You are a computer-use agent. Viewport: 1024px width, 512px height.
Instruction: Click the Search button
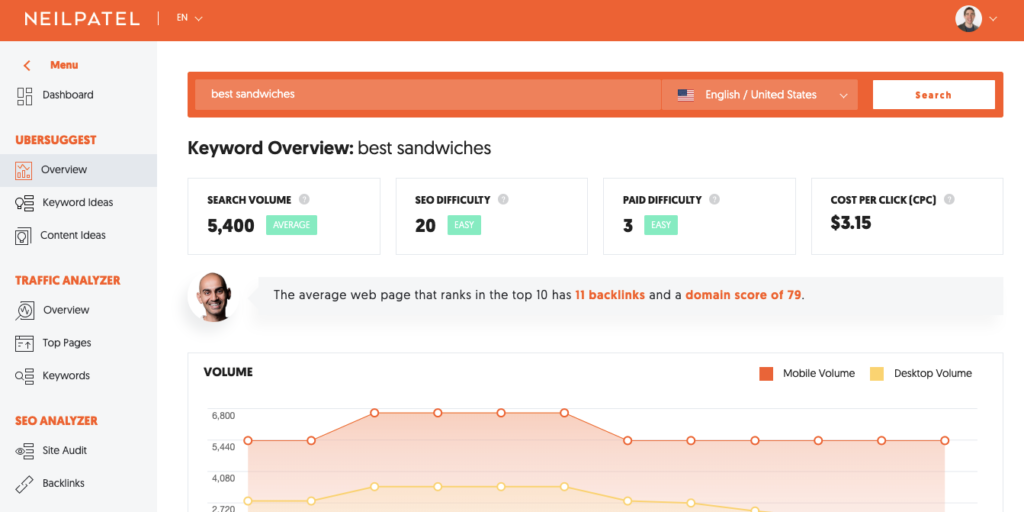coord(934,95)
